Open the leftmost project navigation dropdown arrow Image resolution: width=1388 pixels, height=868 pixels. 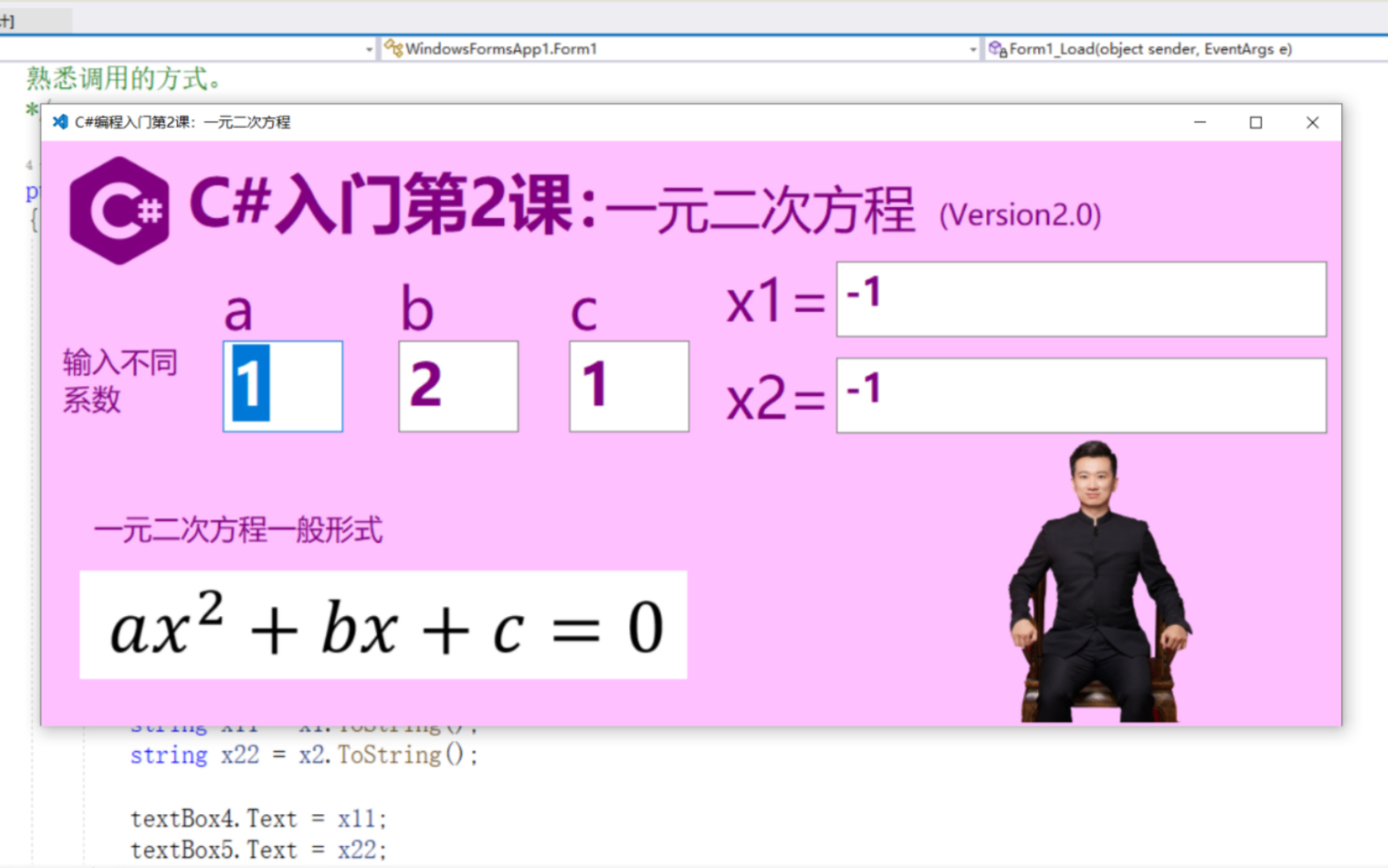point(369,49)
